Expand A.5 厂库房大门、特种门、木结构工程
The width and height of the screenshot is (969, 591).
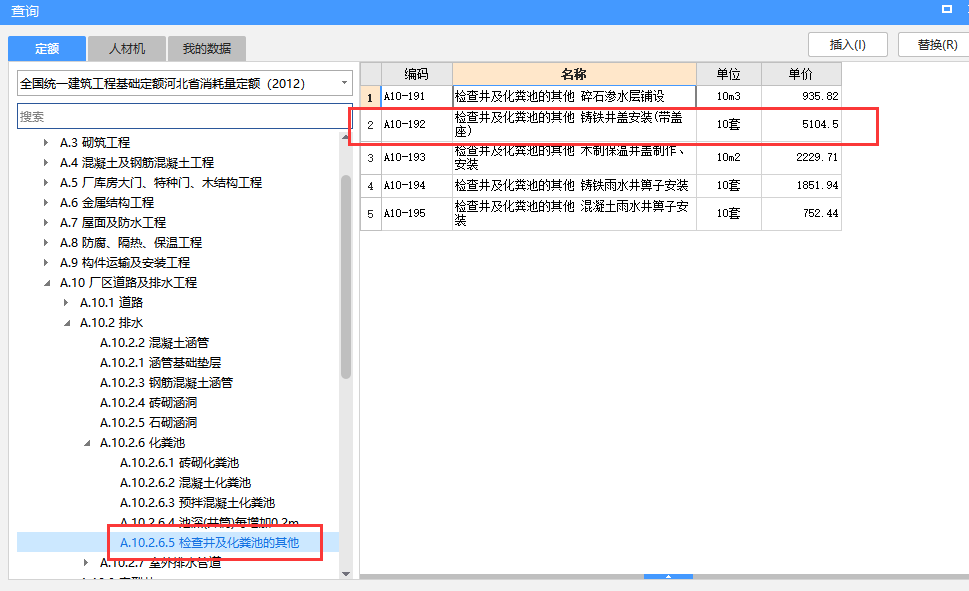(x=46, y=183)
